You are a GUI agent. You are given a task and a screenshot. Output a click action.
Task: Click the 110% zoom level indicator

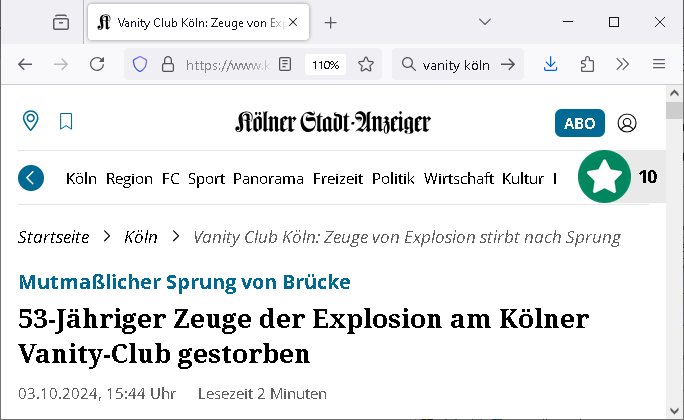click(325, 64)
